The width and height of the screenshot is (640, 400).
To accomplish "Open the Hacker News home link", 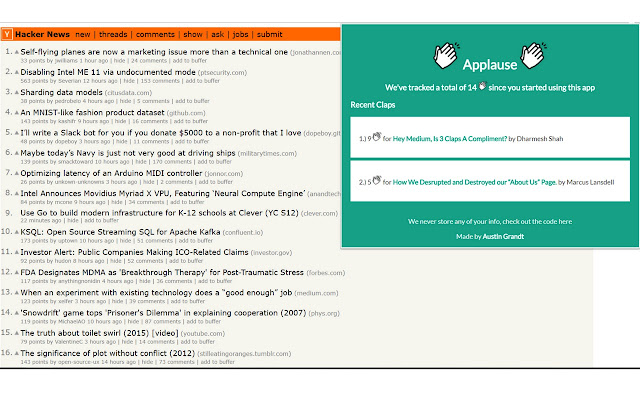I will tap(42, 34).
